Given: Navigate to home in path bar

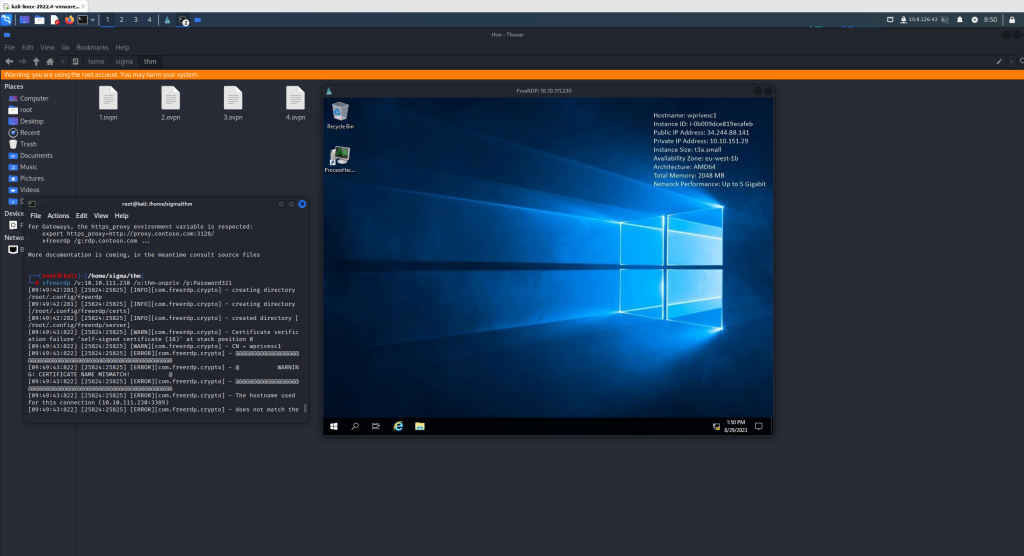Looking at the screenshot, I should click(96, 61).
